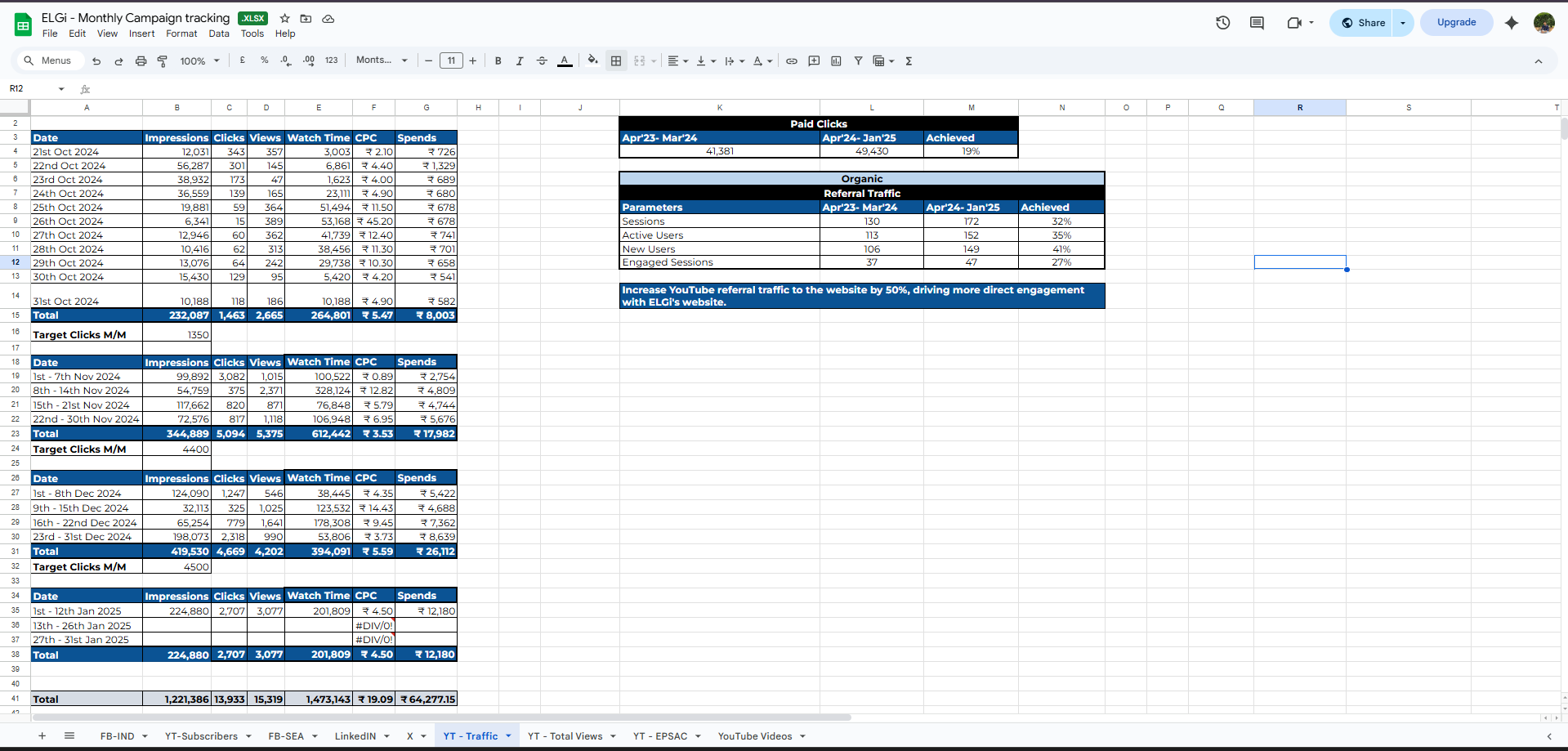Image resolution: width=1568 pixels, height=751 pixels.
Task: Open the zoom level 100% dropdown
Action: tap(200, 60)
